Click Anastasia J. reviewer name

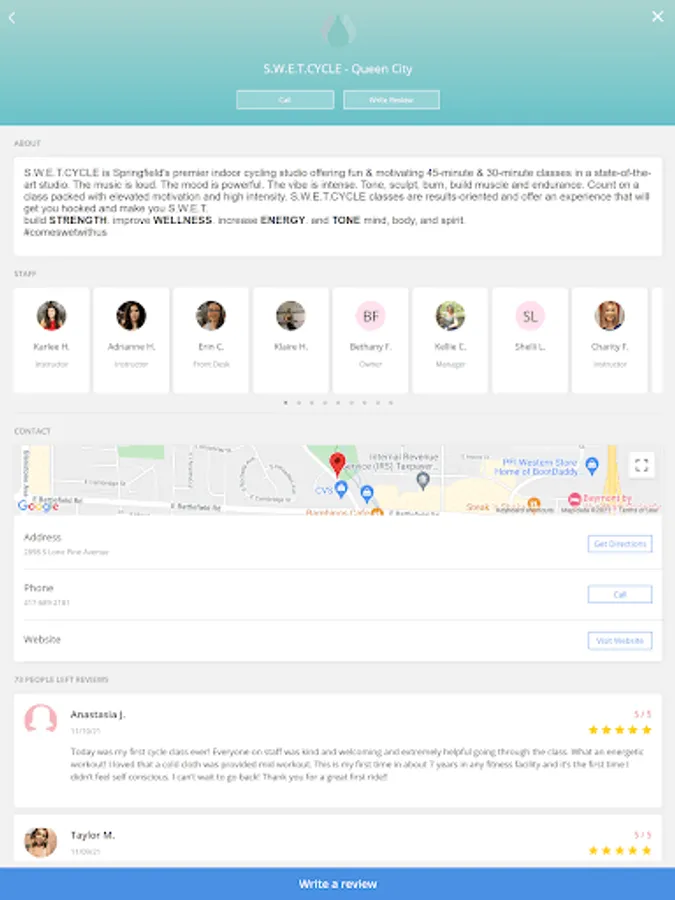click(98, 715)
